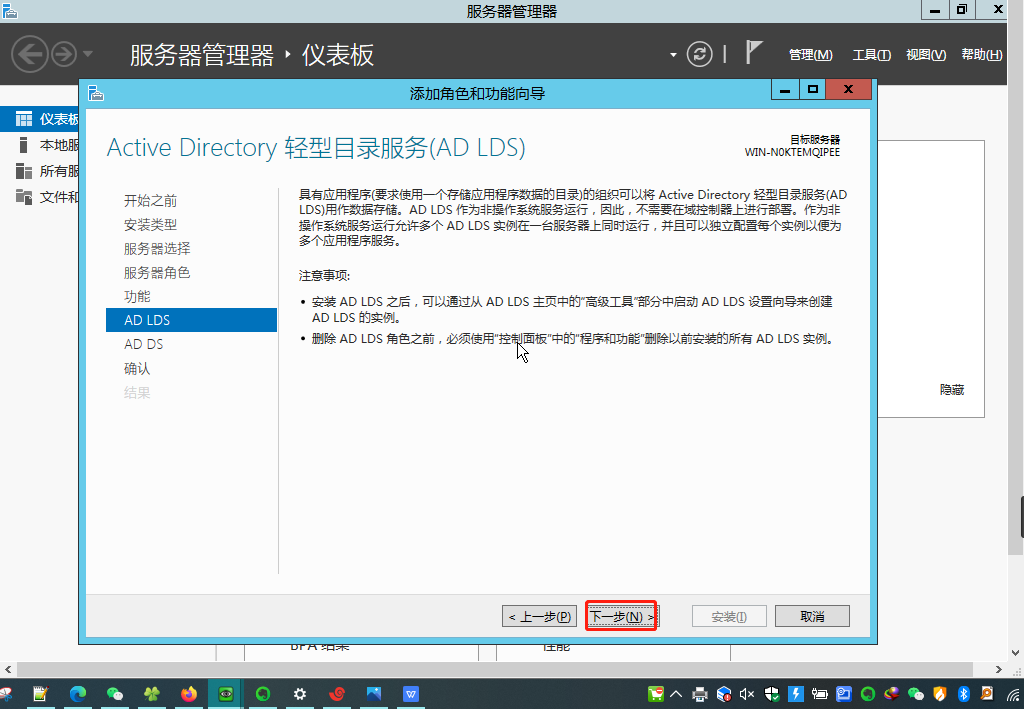Select 本地服务器 in the Server Manager sidebar
1024x709 pixels.
click(40, 145)
